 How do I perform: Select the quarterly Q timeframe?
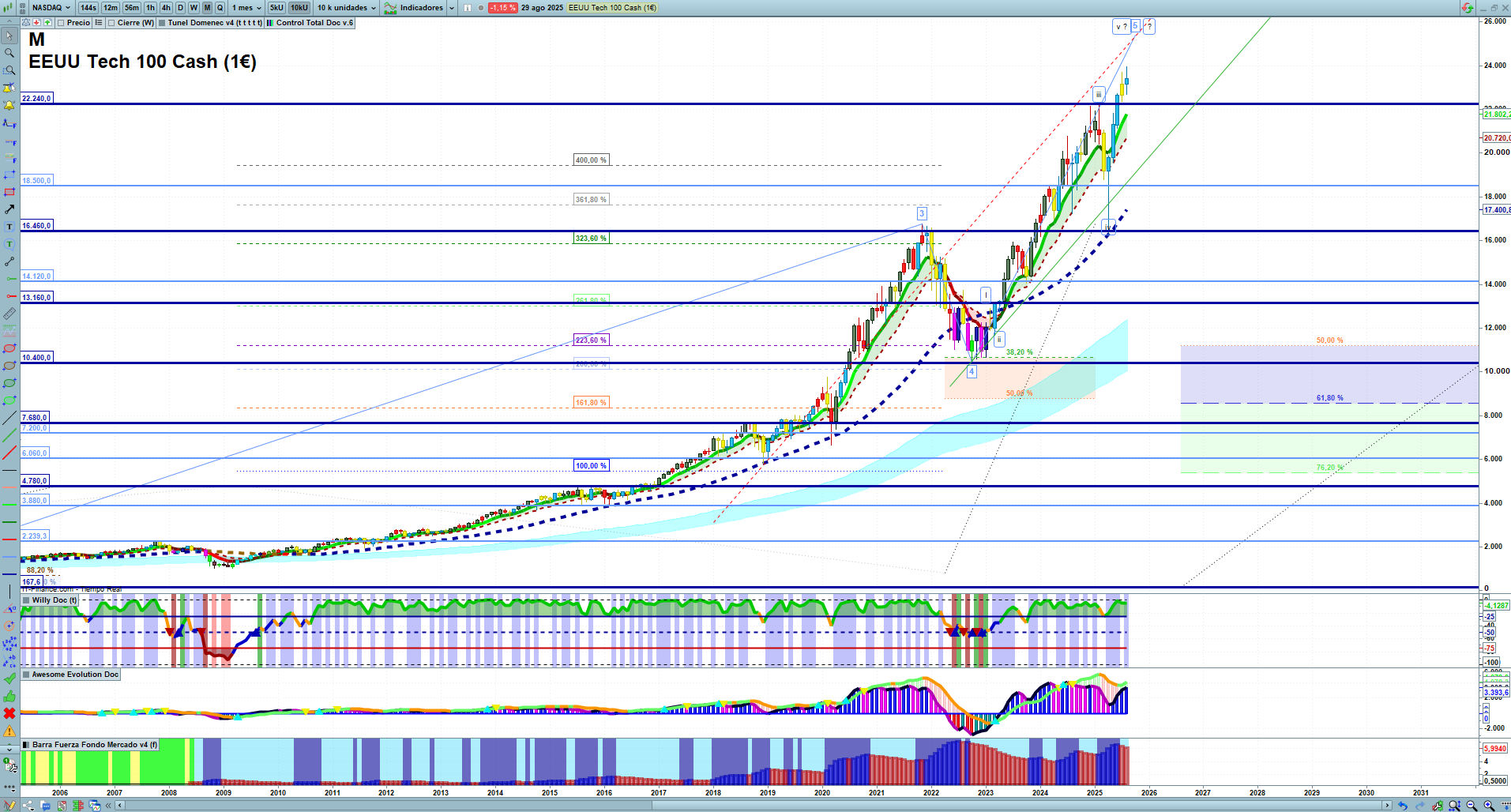[x=220, y=8]
